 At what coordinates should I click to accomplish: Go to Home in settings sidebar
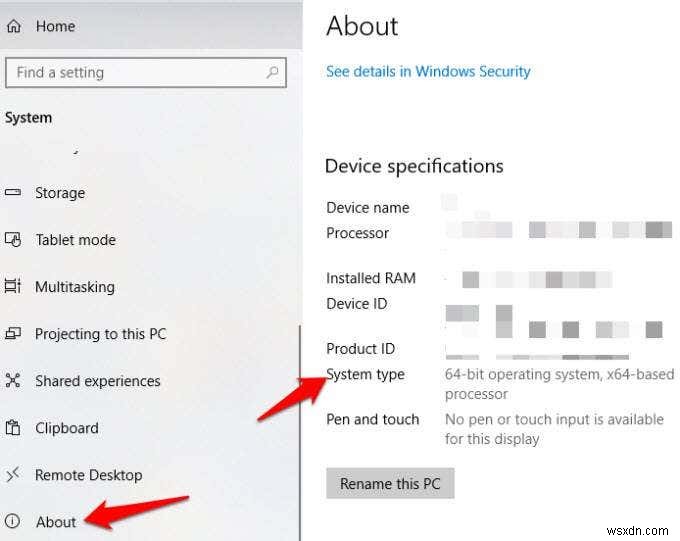point(56,26)
